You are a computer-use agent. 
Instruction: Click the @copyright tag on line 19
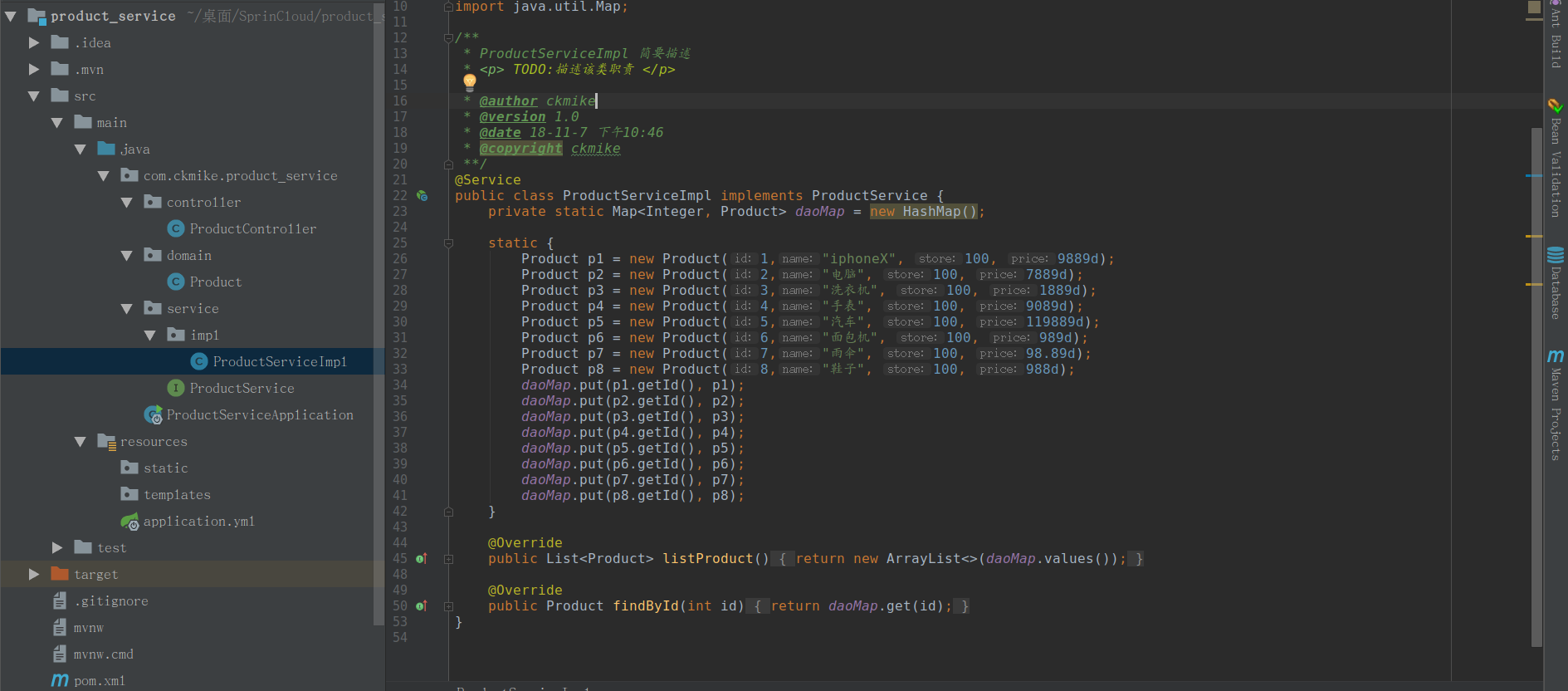(x=520, y=148)
